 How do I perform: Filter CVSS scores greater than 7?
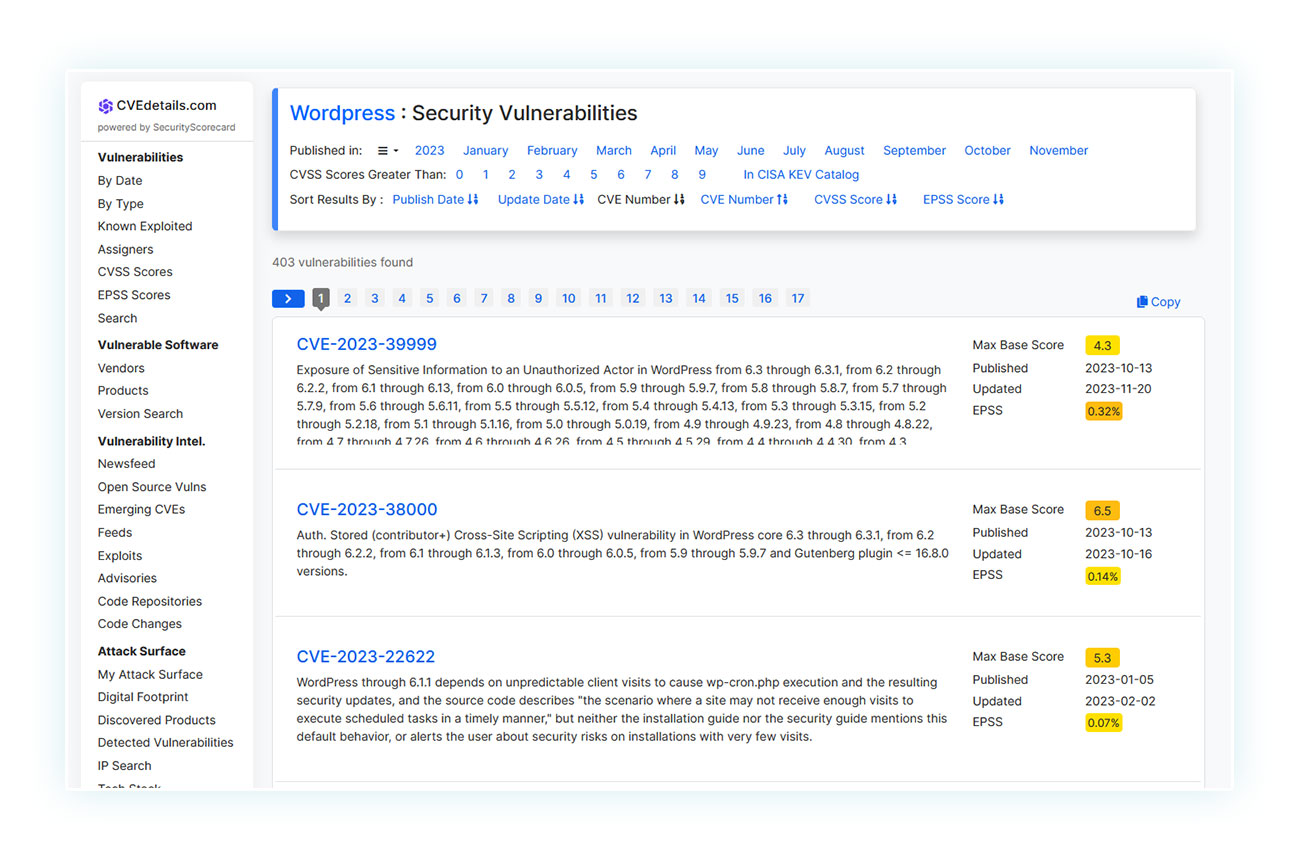pyautogui.click(x=648, y=175)
